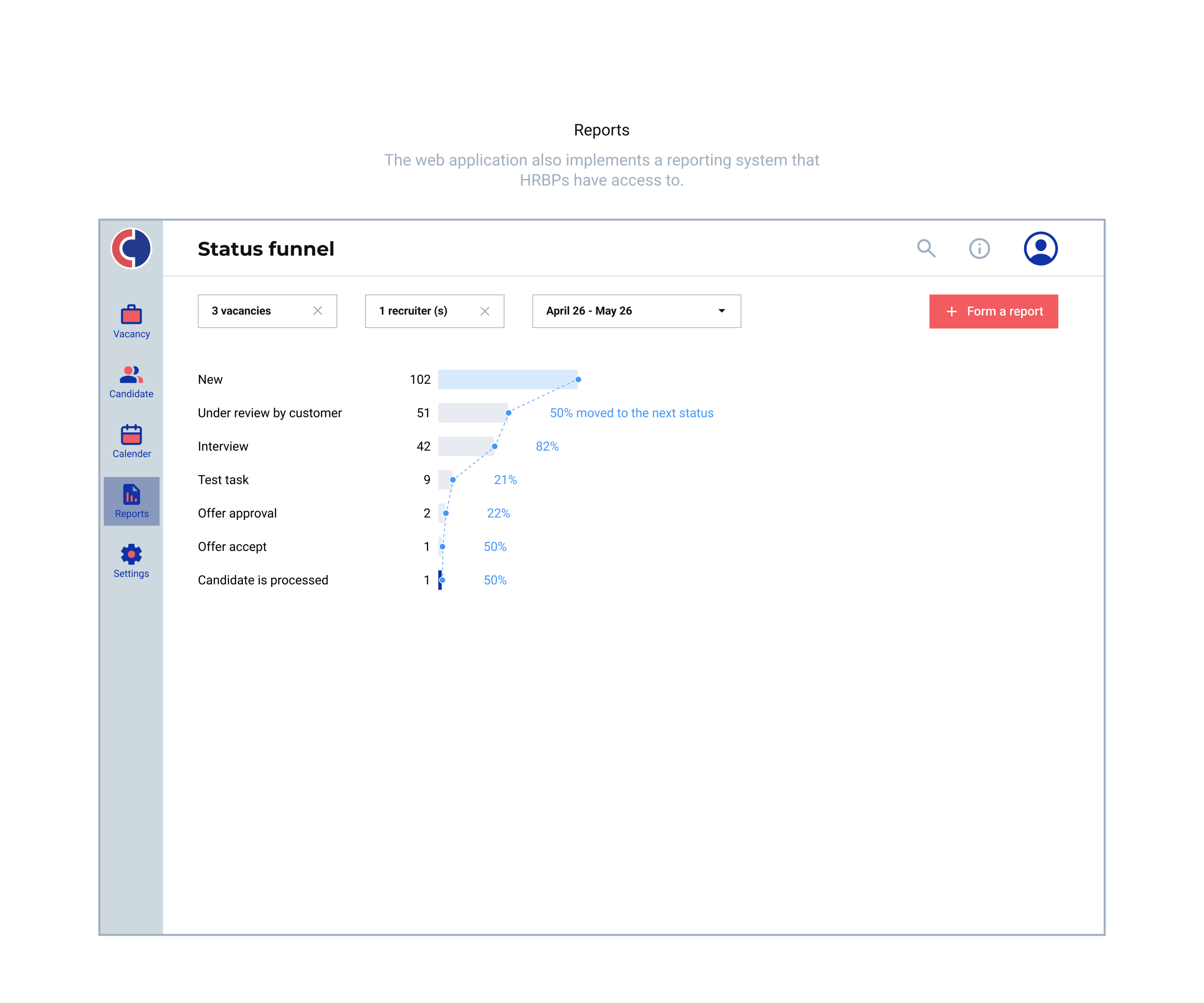1204x1003 pixels.
Task: Click the app logo in sidebar
Action: pos(131,248)
